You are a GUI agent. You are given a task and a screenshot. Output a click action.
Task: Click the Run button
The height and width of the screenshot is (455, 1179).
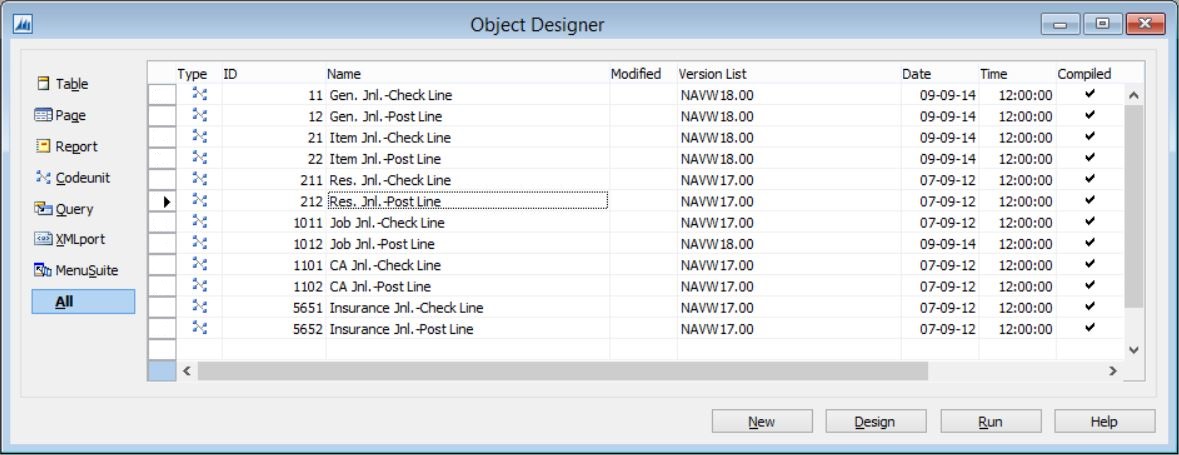(990, 421)
